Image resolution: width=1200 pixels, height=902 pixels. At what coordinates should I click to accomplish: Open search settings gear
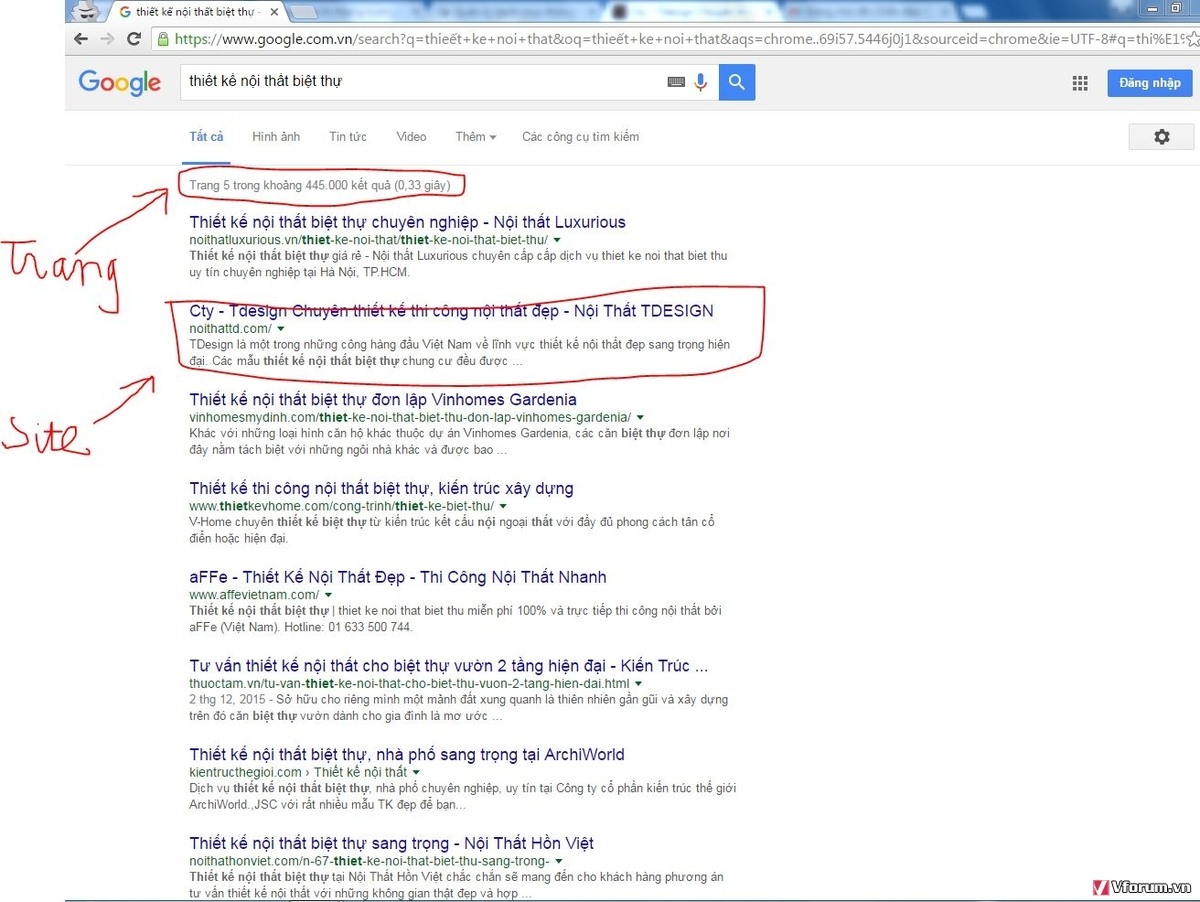1161,137
